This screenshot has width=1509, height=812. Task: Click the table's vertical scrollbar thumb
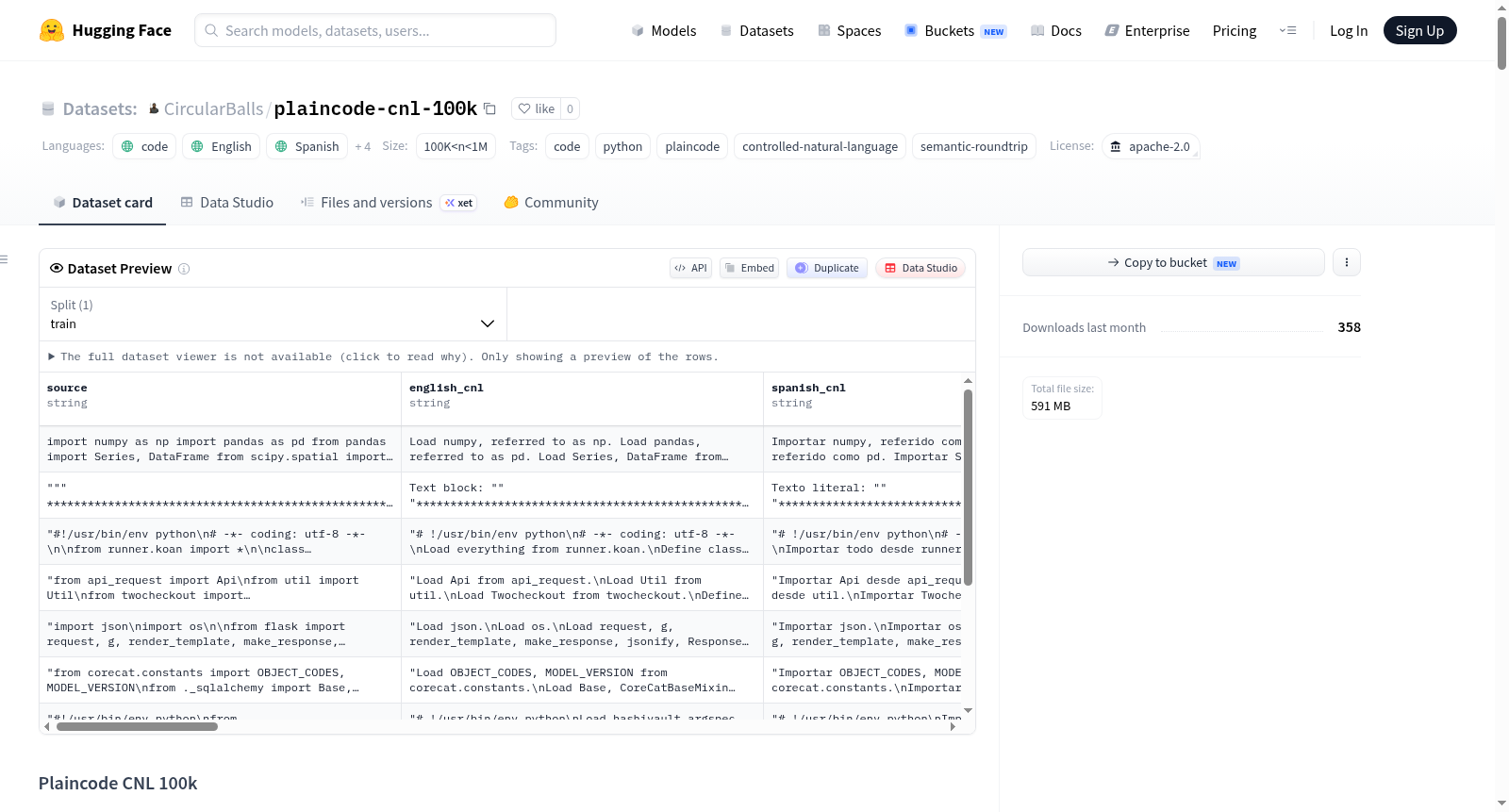[x=968, y=487]
